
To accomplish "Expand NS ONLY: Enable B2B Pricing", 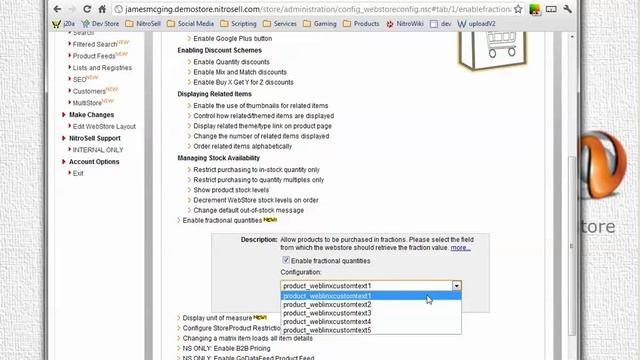I will coord(226,349).
